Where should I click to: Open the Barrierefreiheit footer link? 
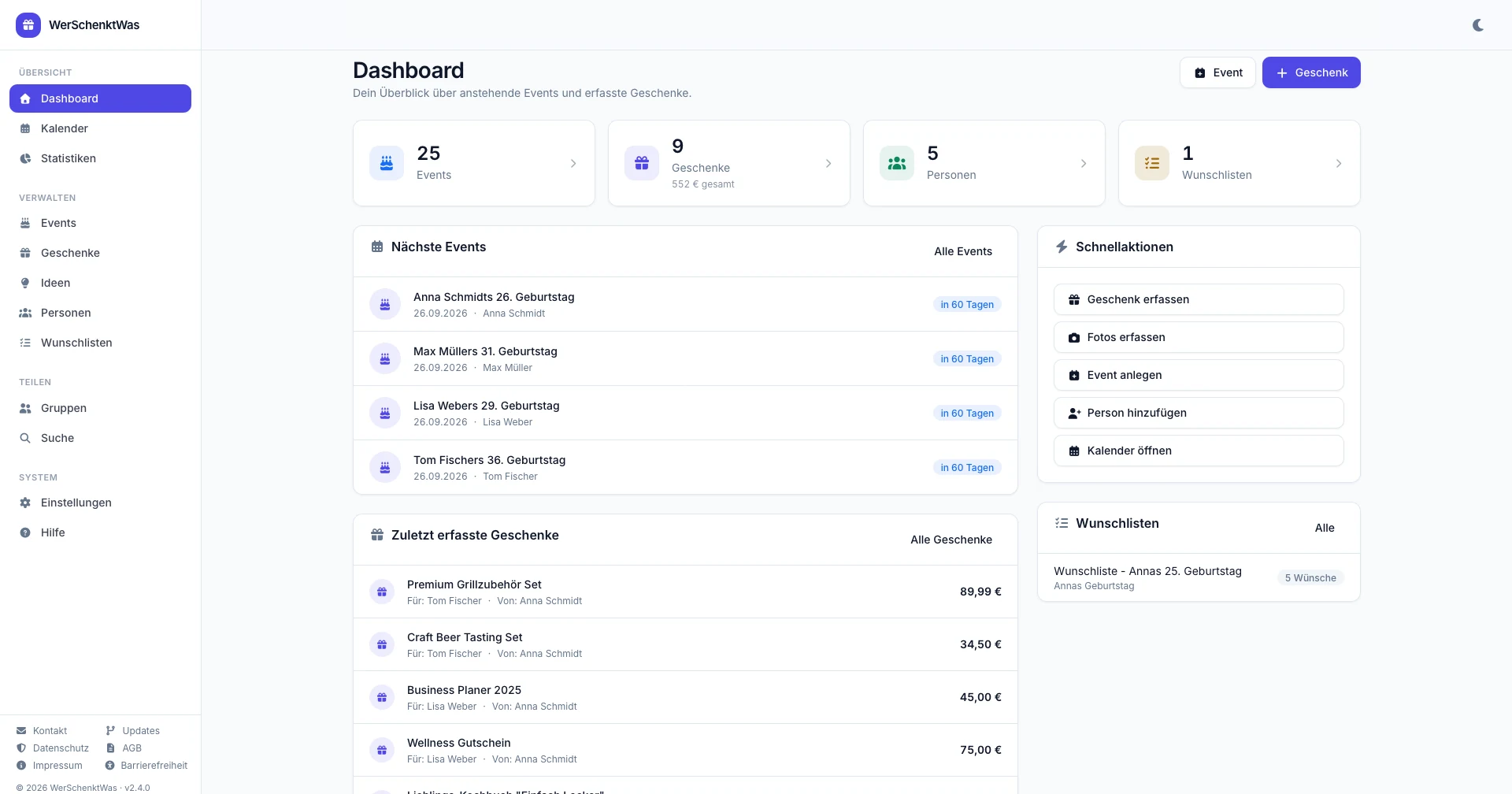pos(146,766)
